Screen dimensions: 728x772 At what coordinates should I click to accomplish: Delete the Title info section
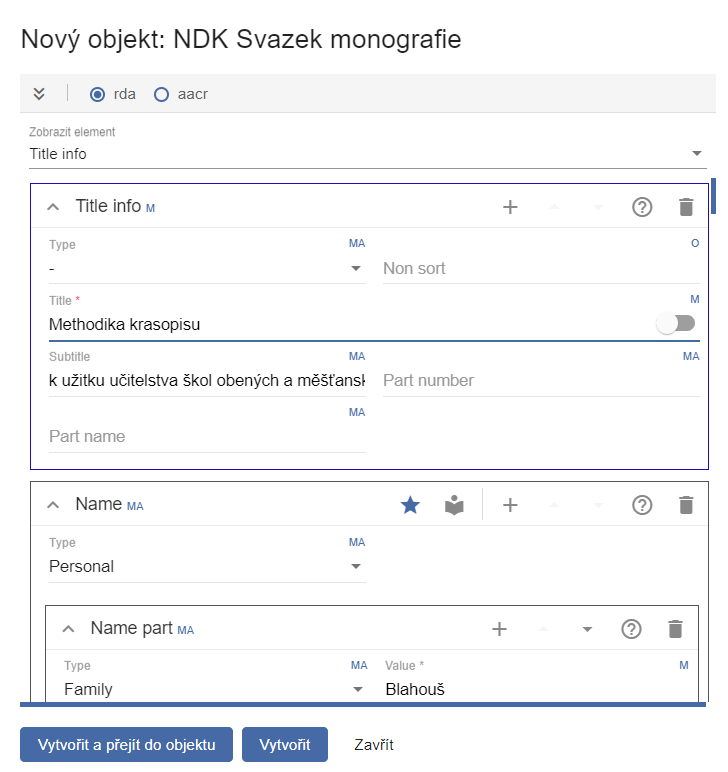coord(686,207)
